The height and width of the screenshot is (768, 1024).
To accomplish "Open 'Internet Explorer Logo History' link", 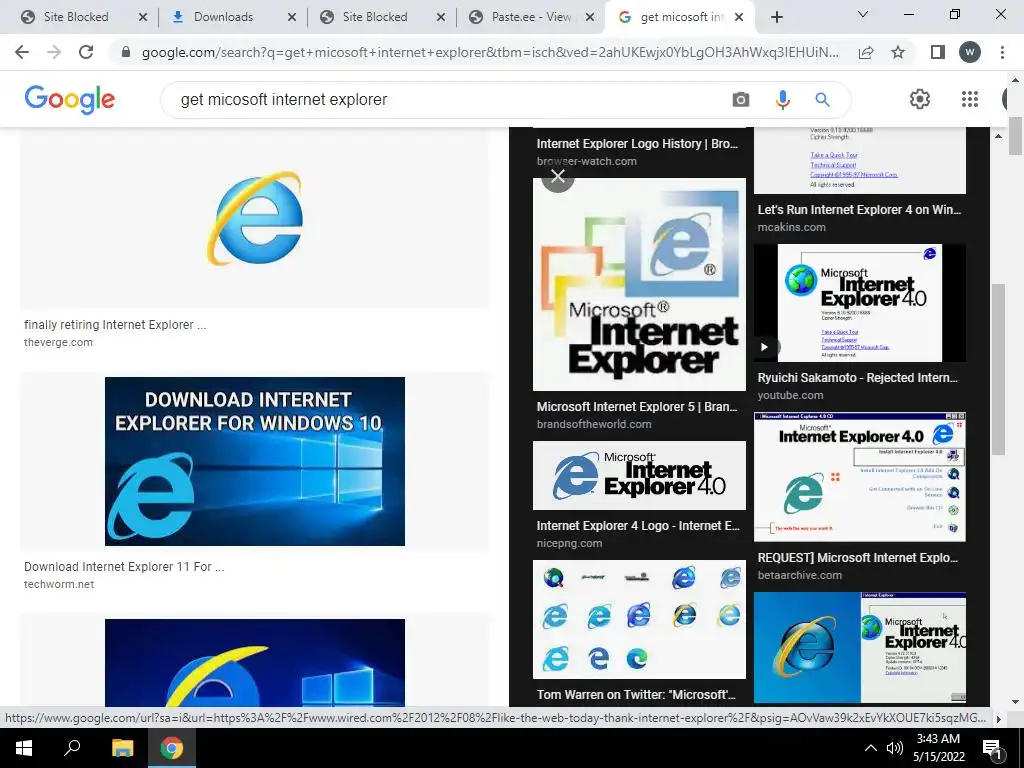I will 637,144.
